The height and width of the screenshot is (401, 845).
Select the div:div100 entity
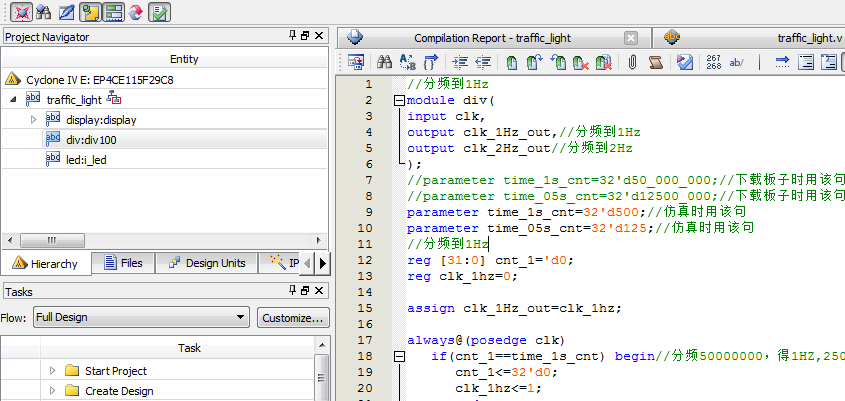click(91, 139)
